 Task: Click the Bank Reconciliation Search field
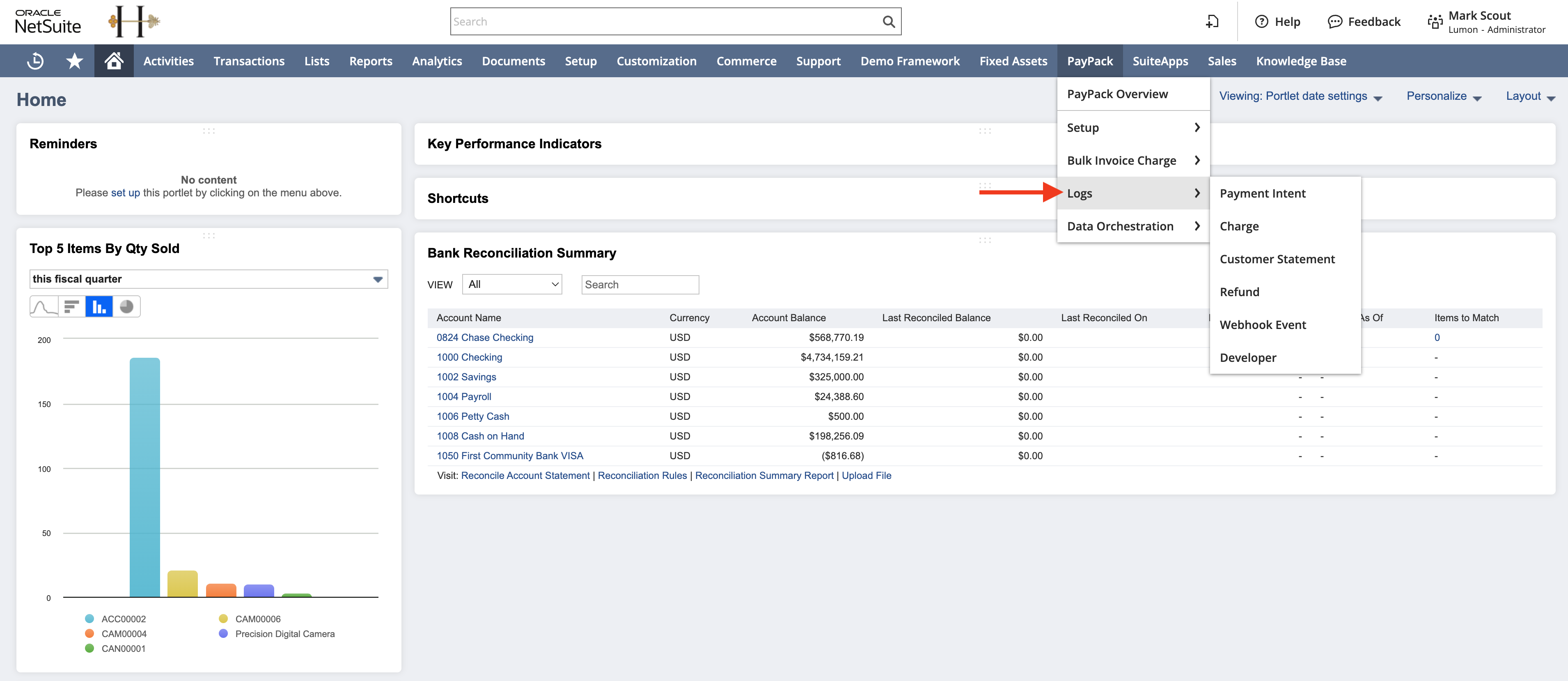[640, 285]
